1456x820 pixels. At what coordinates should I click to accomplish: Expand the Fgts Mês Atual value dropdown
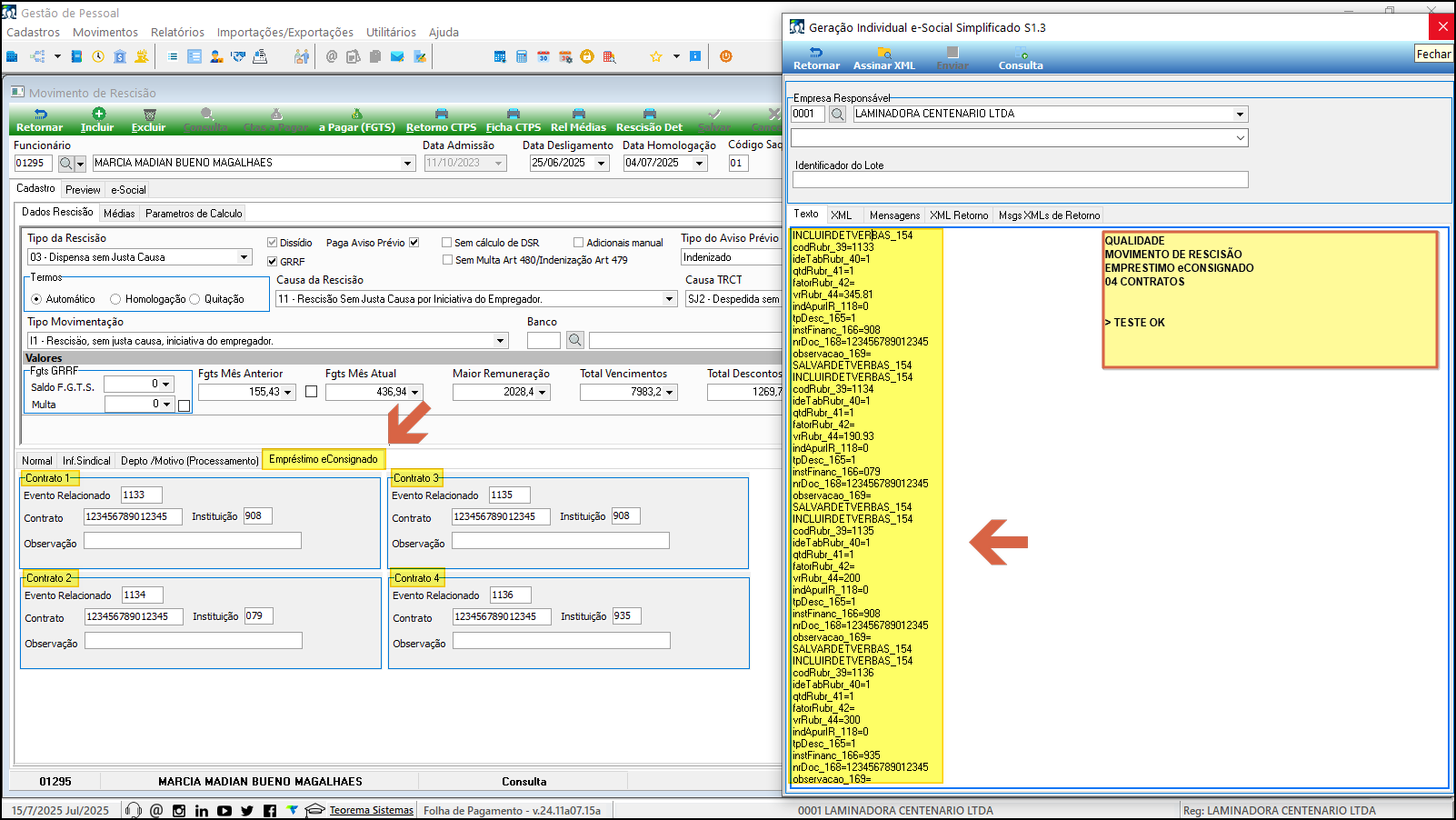(415, 393)
